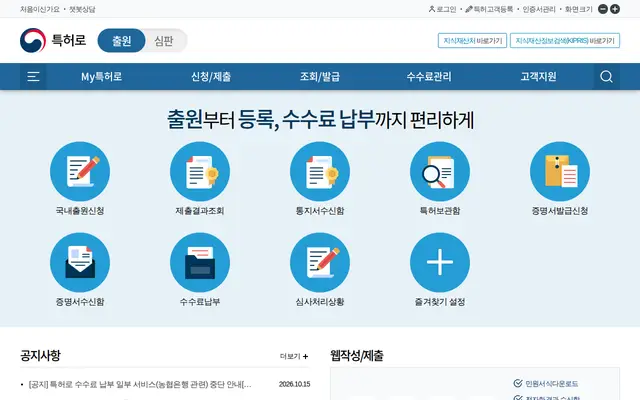
Task: Click the 챗봇상담 link
Action: pos(82,9)
